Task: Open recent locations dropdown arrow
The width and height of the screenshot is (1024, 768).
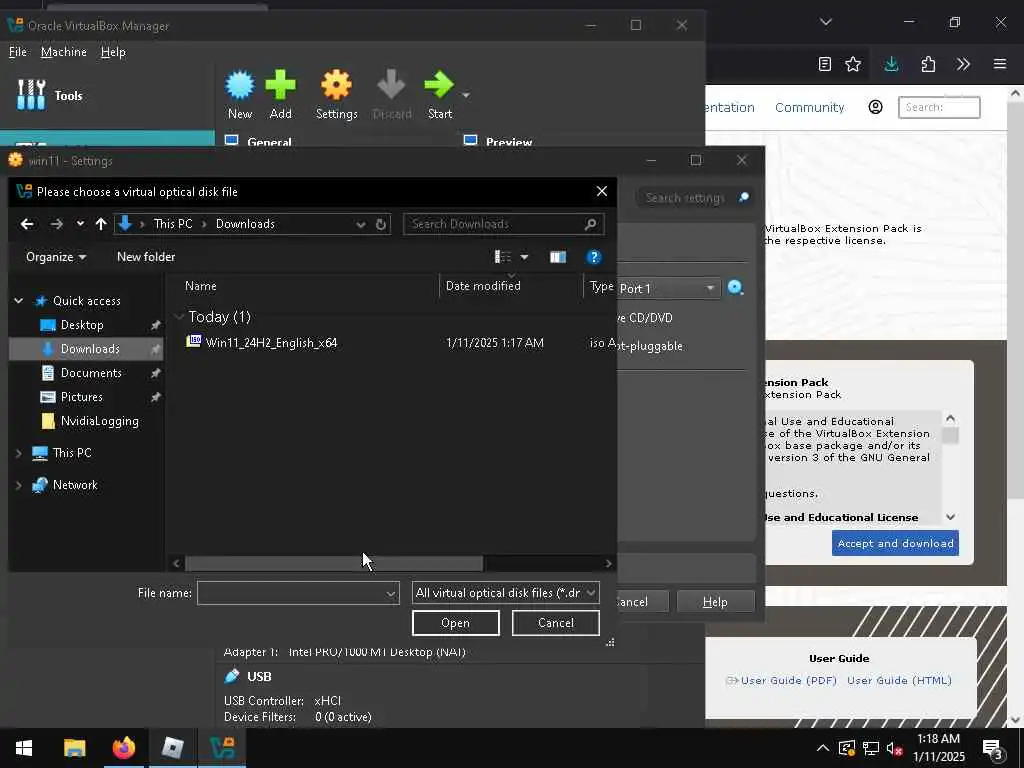Action: point(80,224)
